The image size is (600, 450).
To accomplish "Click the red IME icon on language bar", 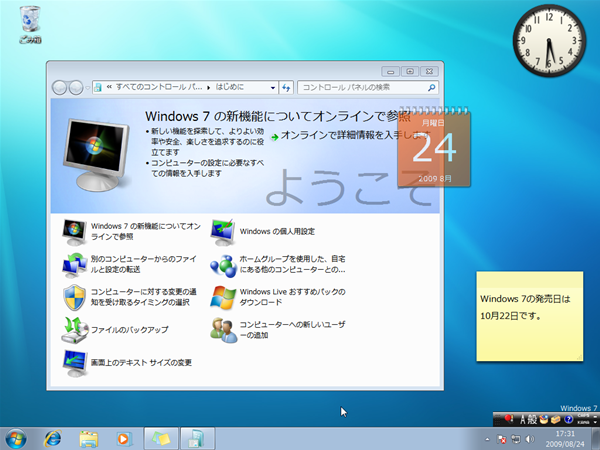I will tap(509, 419).
